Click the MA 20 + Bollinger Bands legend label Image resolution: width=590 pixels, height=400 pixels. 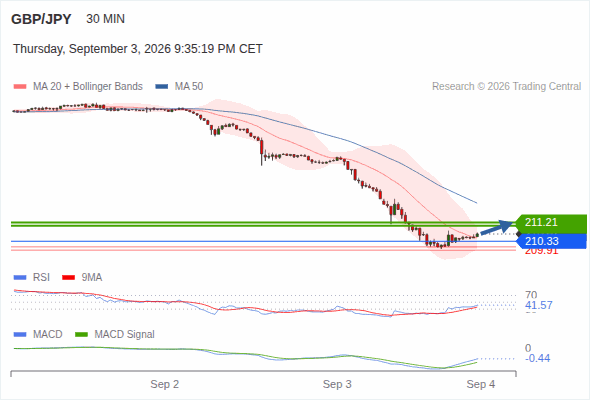88,87
